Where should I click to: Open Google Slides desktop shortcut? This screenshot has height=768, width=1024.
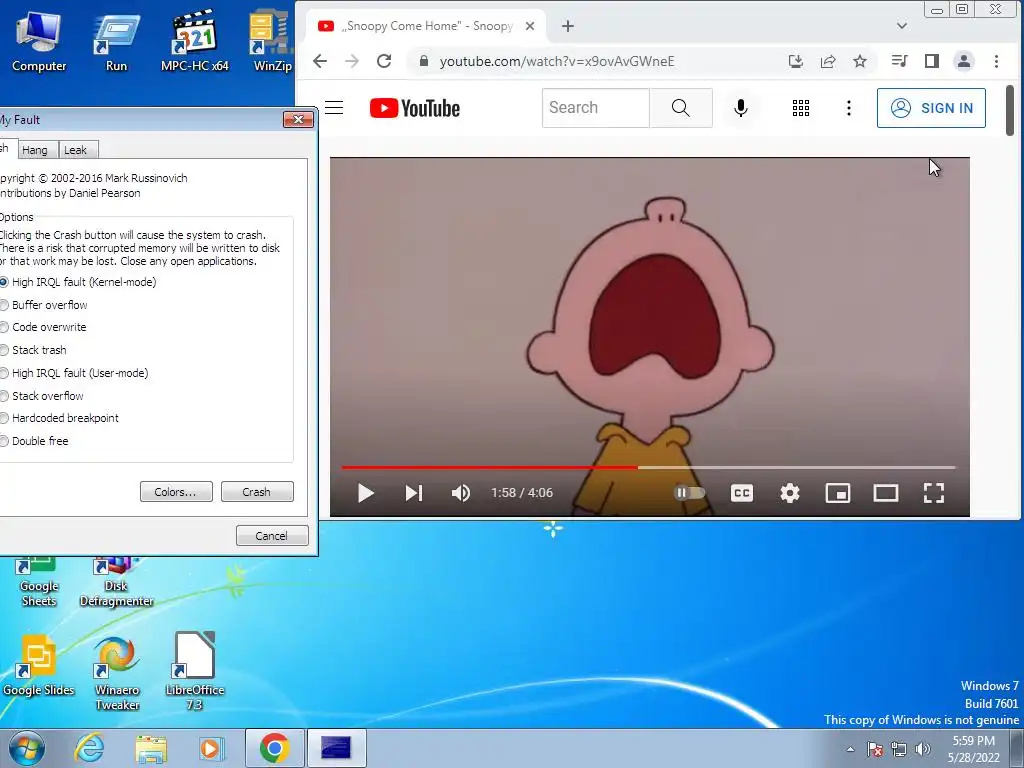[x=38, y=666]
